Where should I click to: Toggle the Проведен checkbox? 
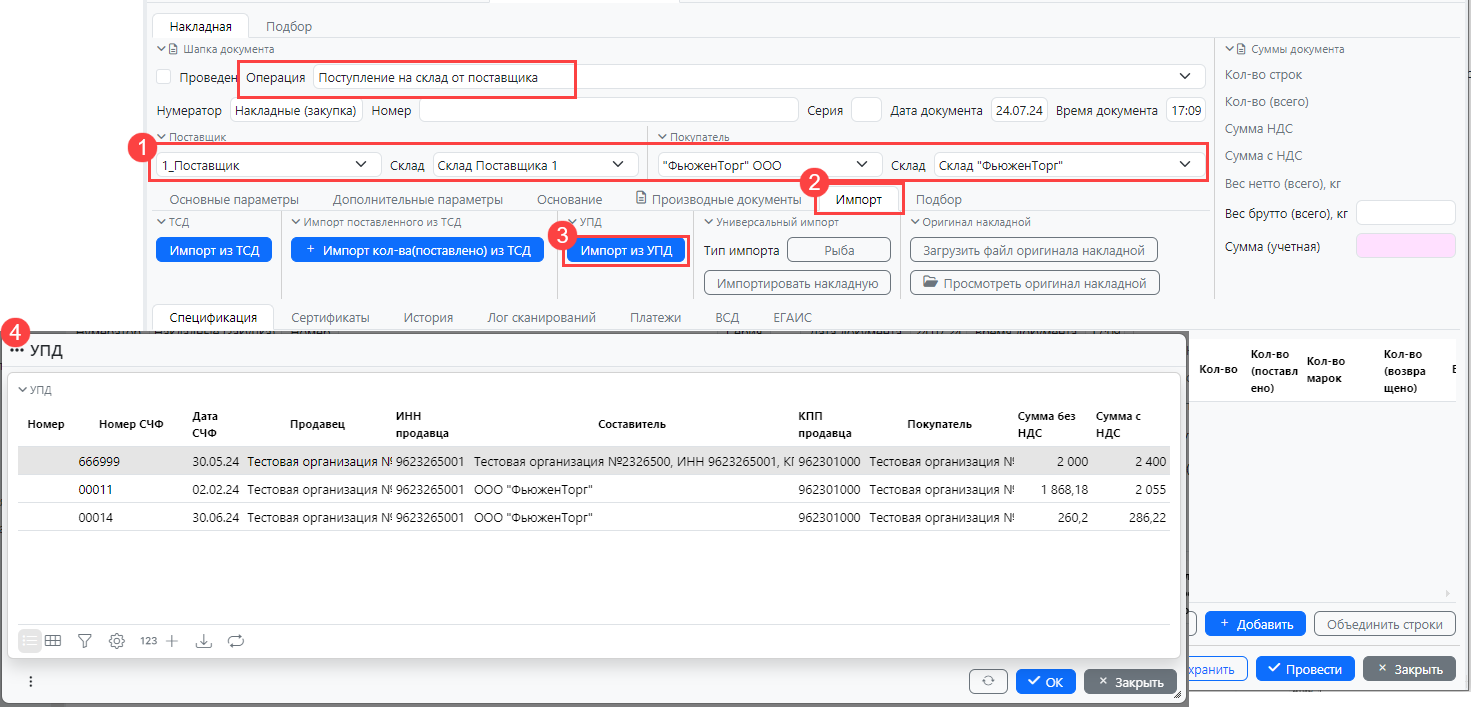(x=164, y=77)
